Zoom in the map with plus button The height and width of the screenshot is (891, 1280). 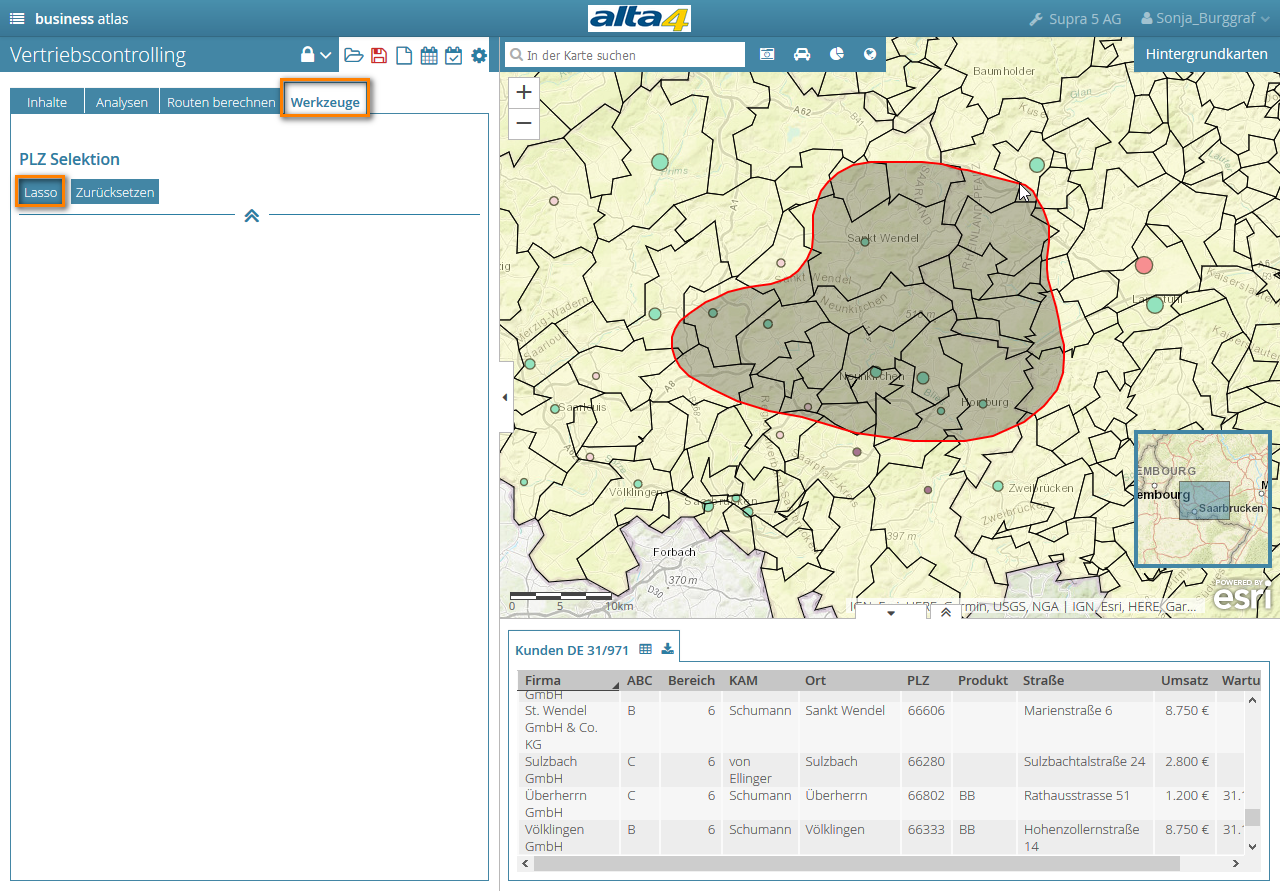(x=525, y=92)
